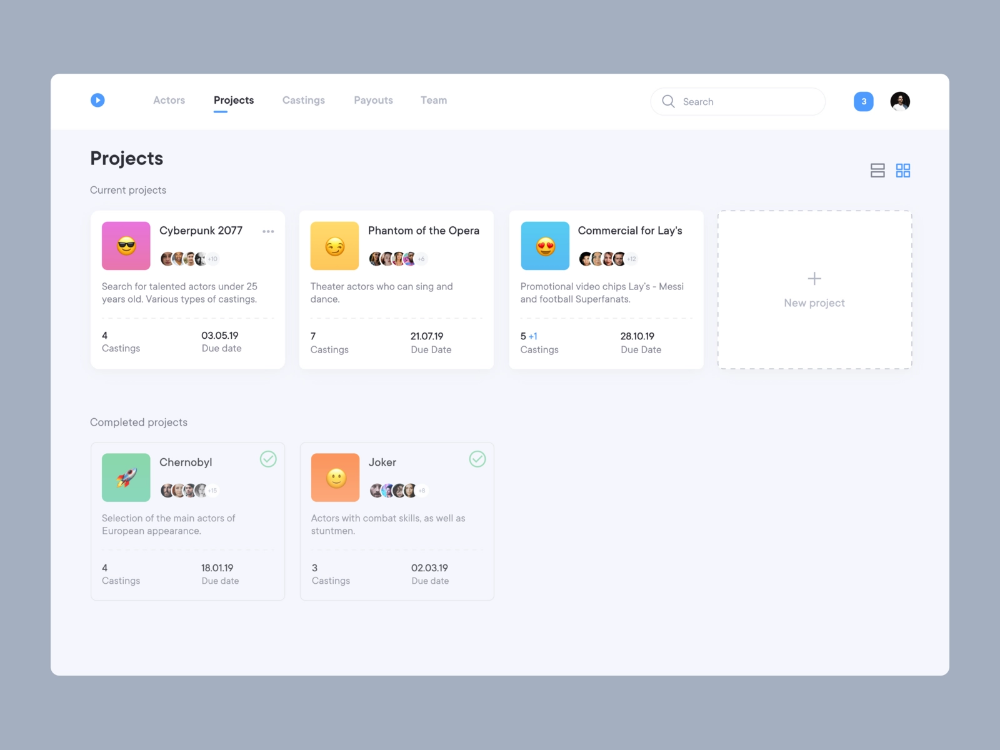Open the notifications badge showing 3
Image resolution: width=1000 pixels, height=750 pixels.
point(863,101)
